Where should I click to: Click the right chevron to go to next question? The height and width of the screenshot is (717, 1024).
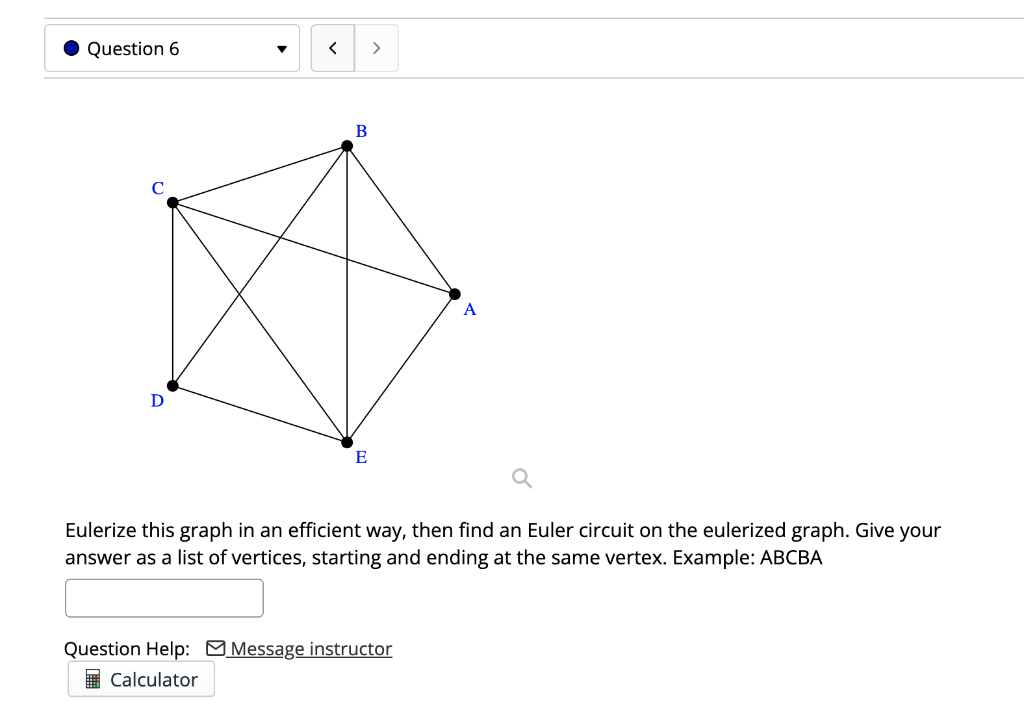(x=377, y=47)
